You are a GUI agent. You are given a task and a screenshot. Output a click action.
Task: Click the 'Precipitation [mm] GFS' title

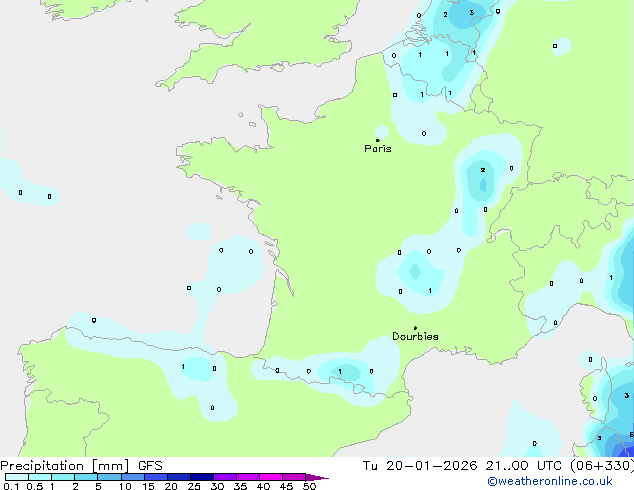[81, 466]
